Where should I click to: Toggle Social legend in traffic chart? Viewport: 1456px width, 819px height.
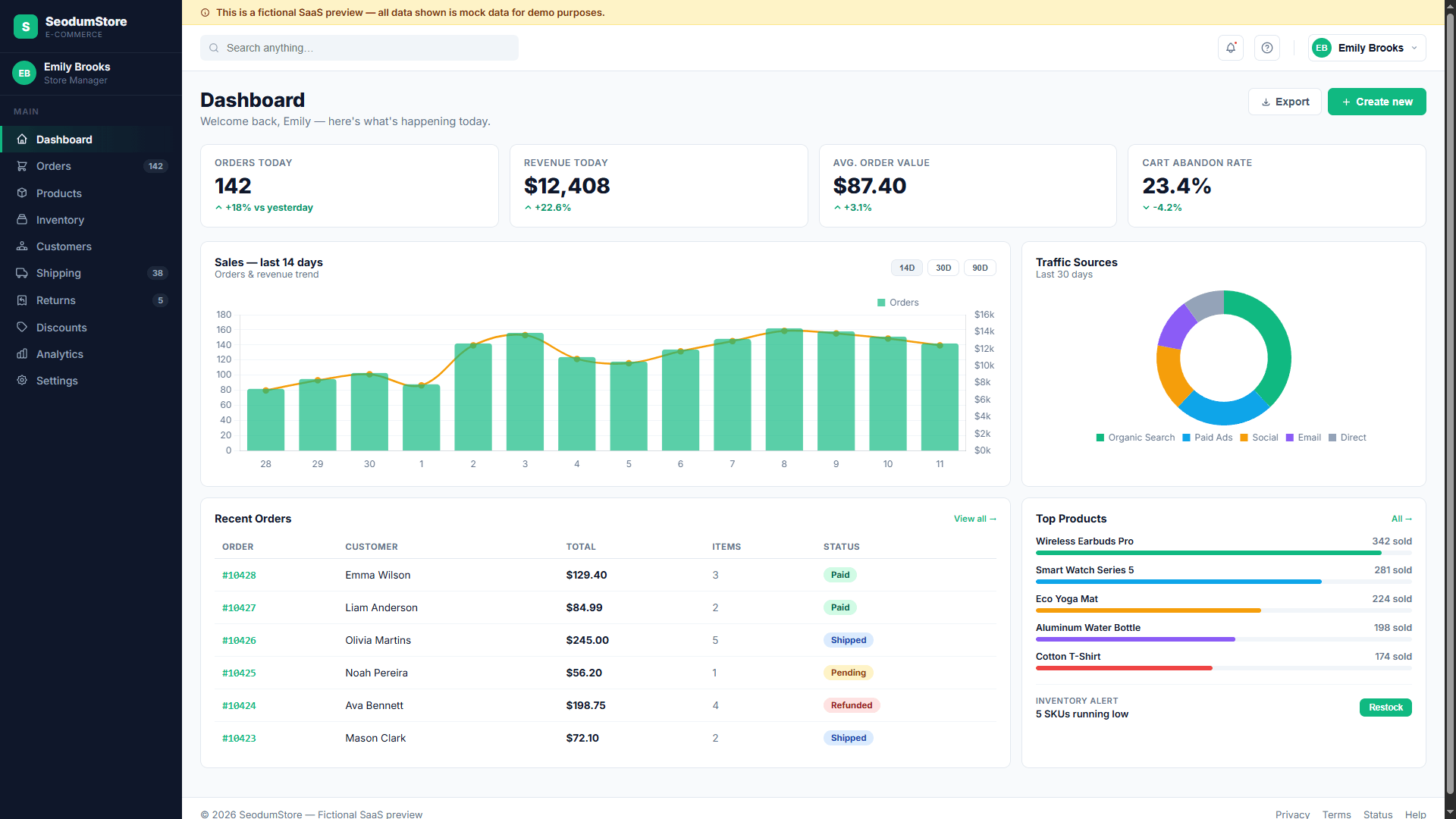(x=1259, y=438)
